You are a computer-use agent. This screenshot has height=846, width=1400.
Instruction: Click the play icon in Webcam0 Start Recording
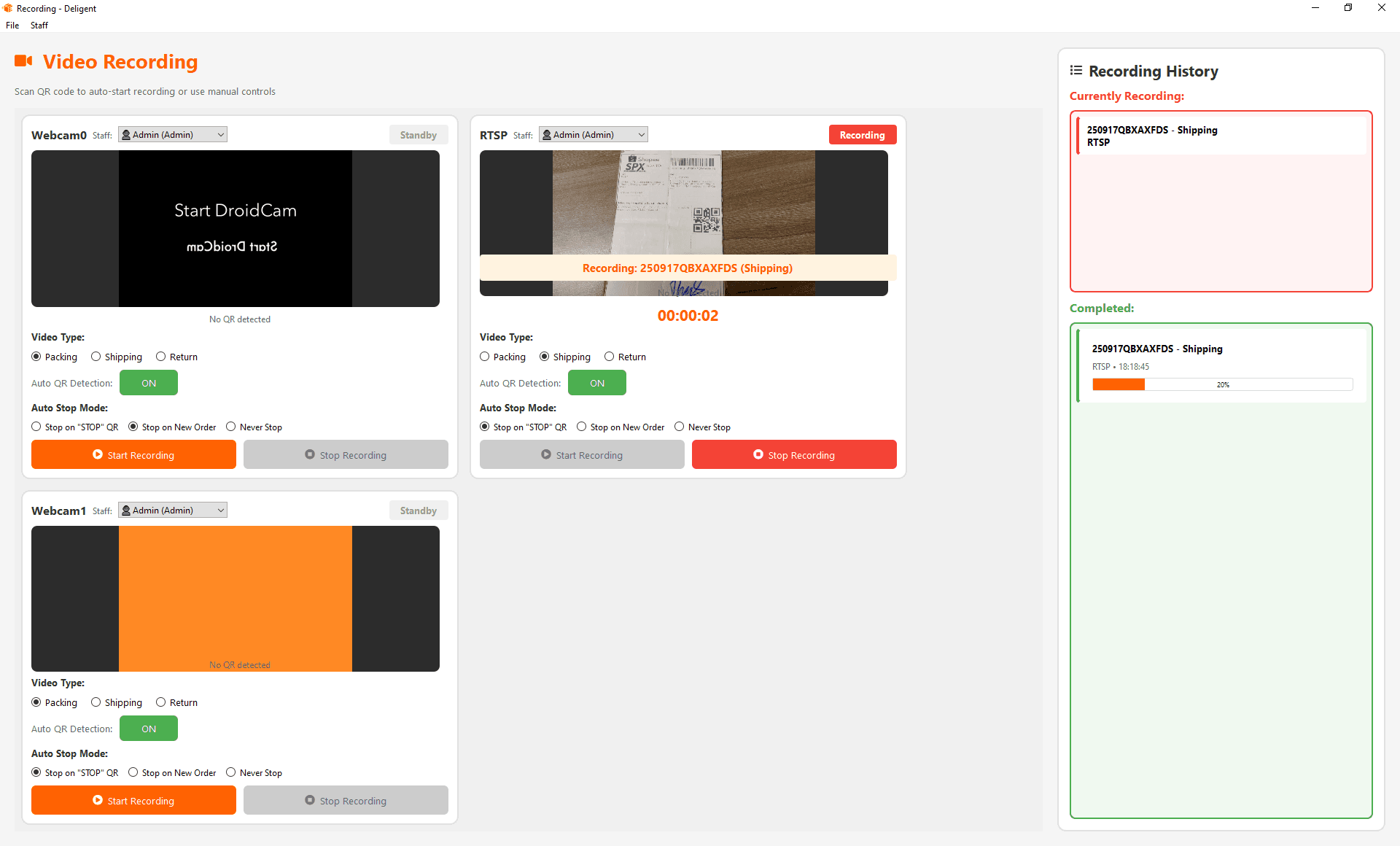pos(98,454)
